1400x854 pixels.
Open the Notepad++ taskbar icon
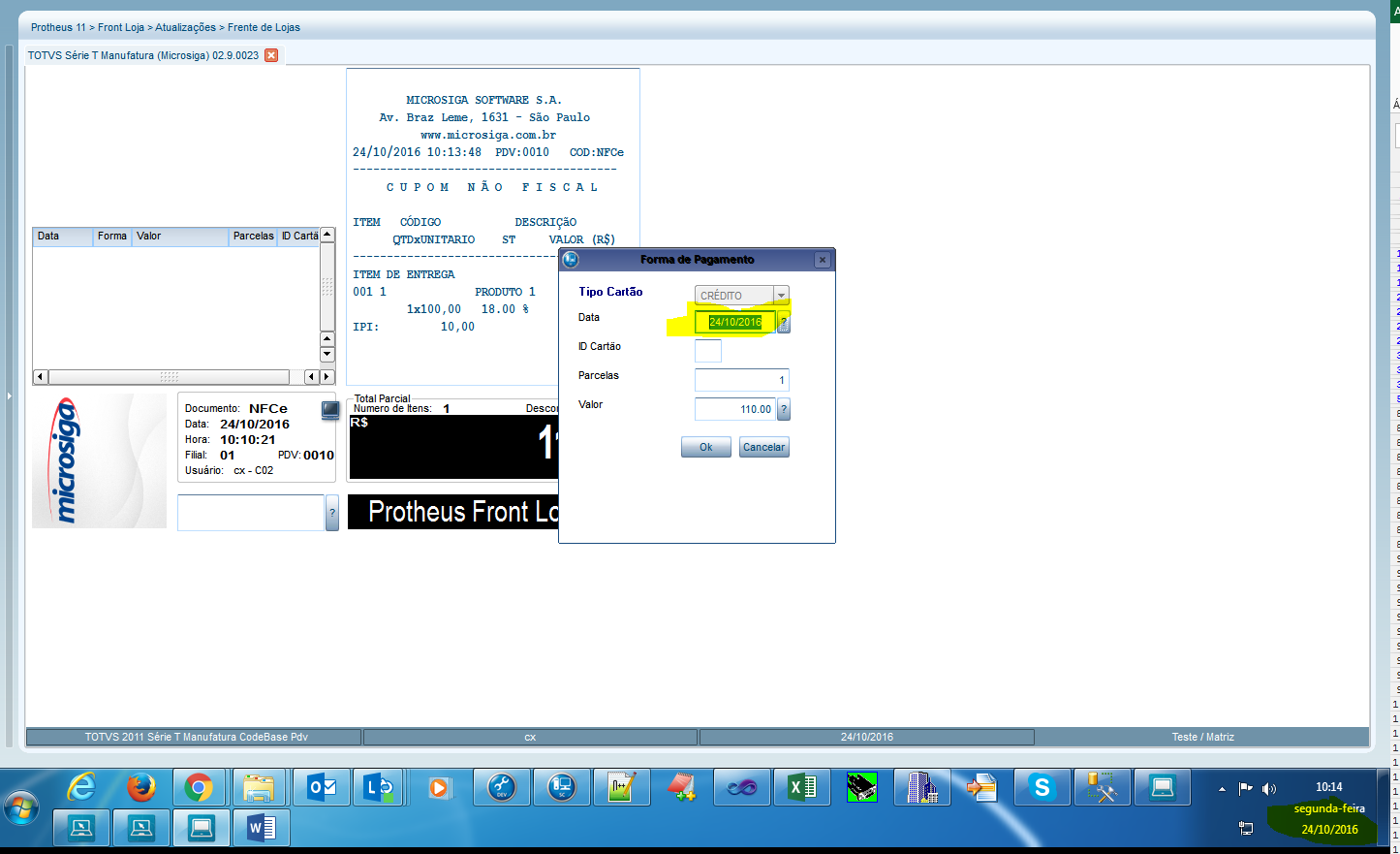[621, 787]
